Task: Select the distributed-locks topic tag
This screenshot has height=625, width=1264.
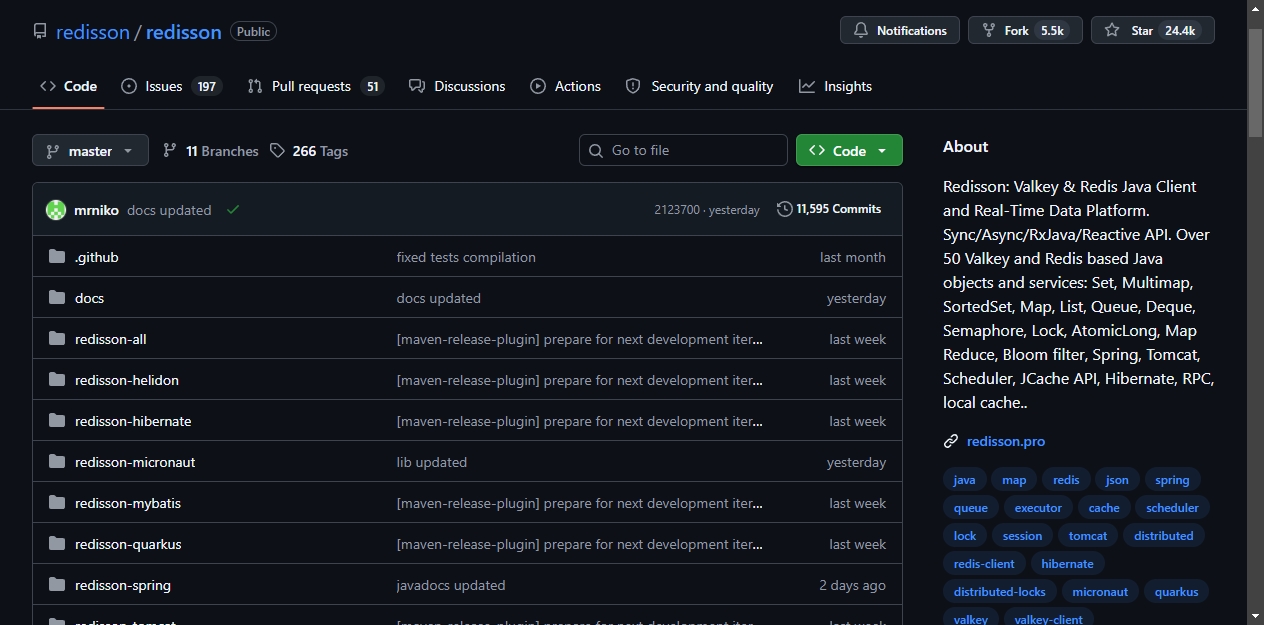Action: [999, 592]
